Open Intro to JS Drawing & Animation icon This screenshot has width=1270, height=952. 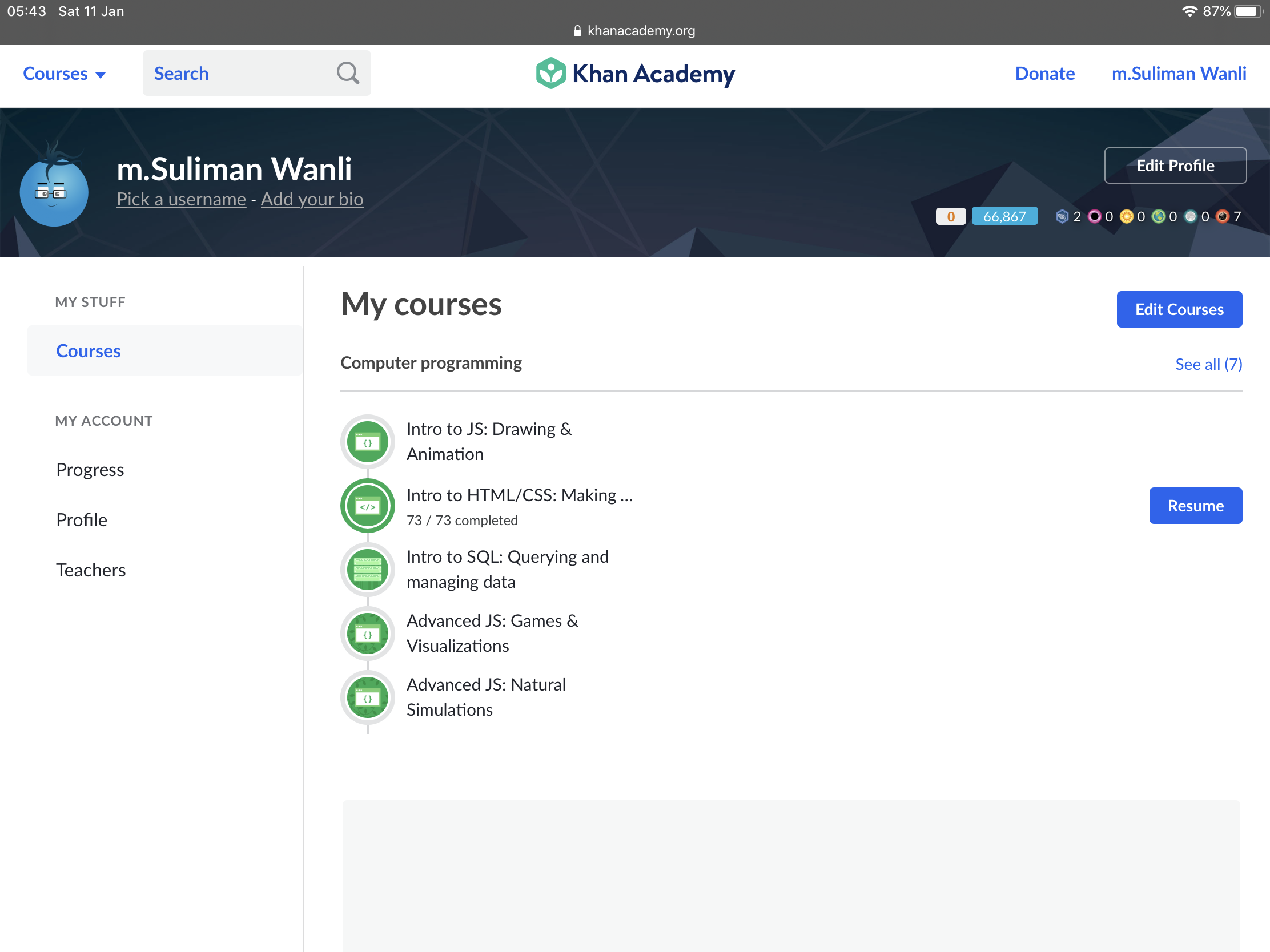[x=367, y=441]
